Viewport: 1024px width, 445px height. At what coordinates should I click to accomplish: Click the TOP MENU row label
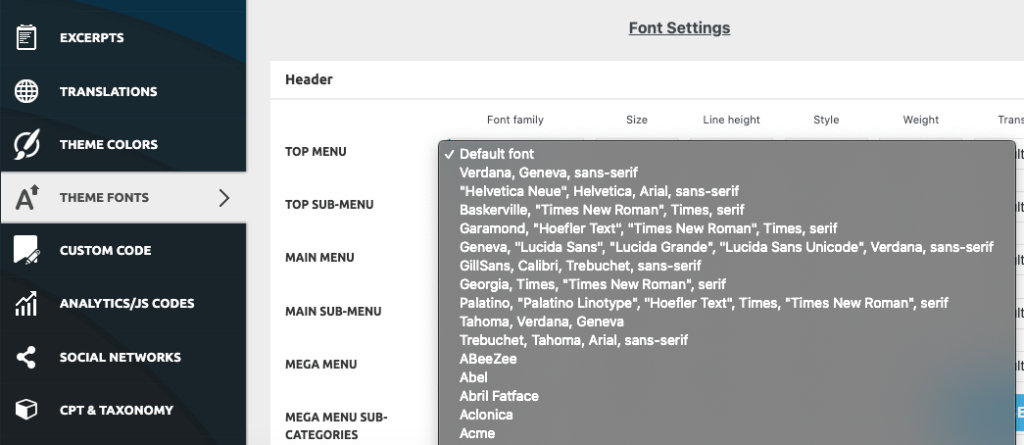[316, 152]
